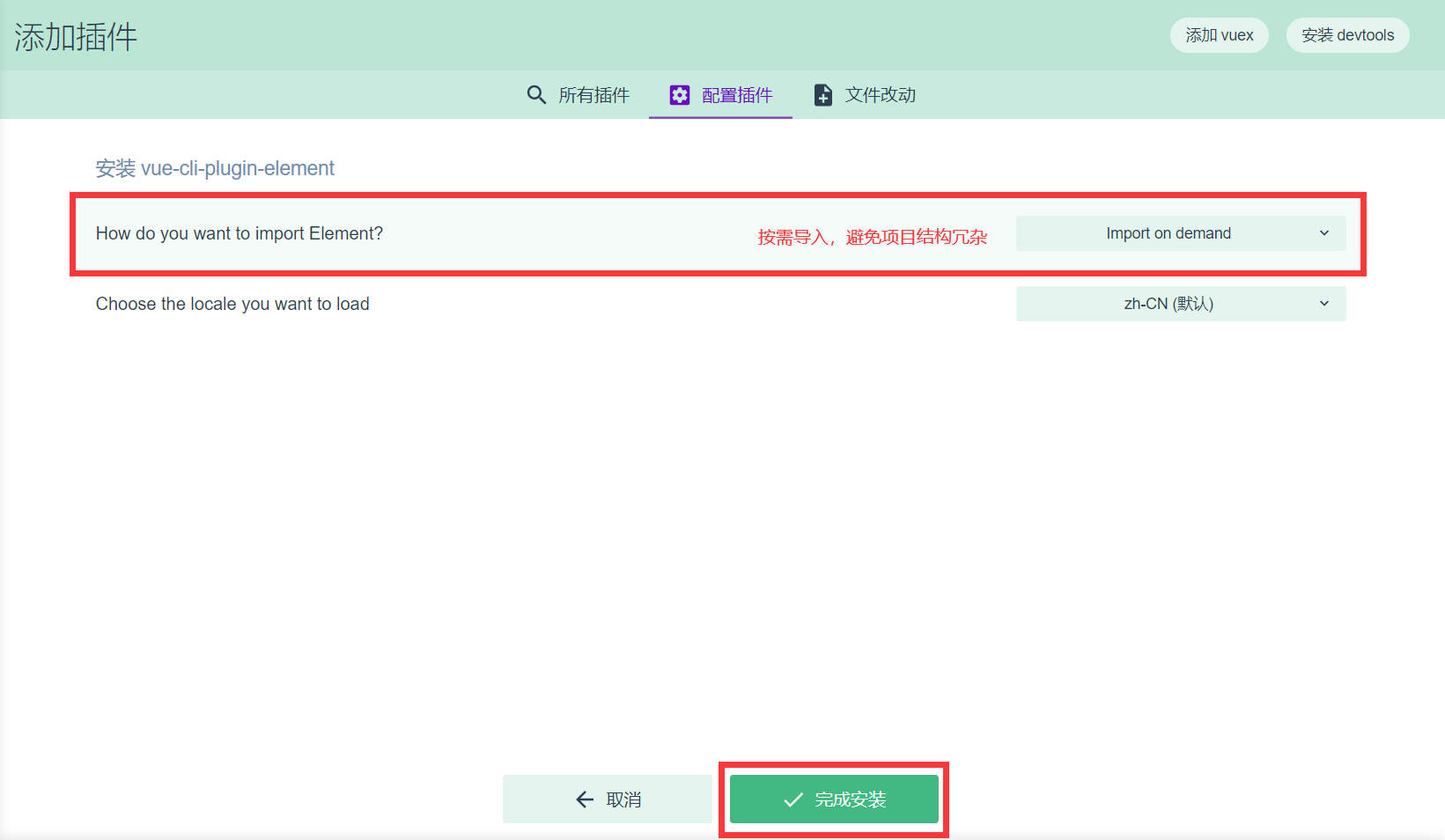Viewport: 1445px width, 840px height.
Task: Open the zh-CN (默认) locale dropdown
Action: point(1181,304)
